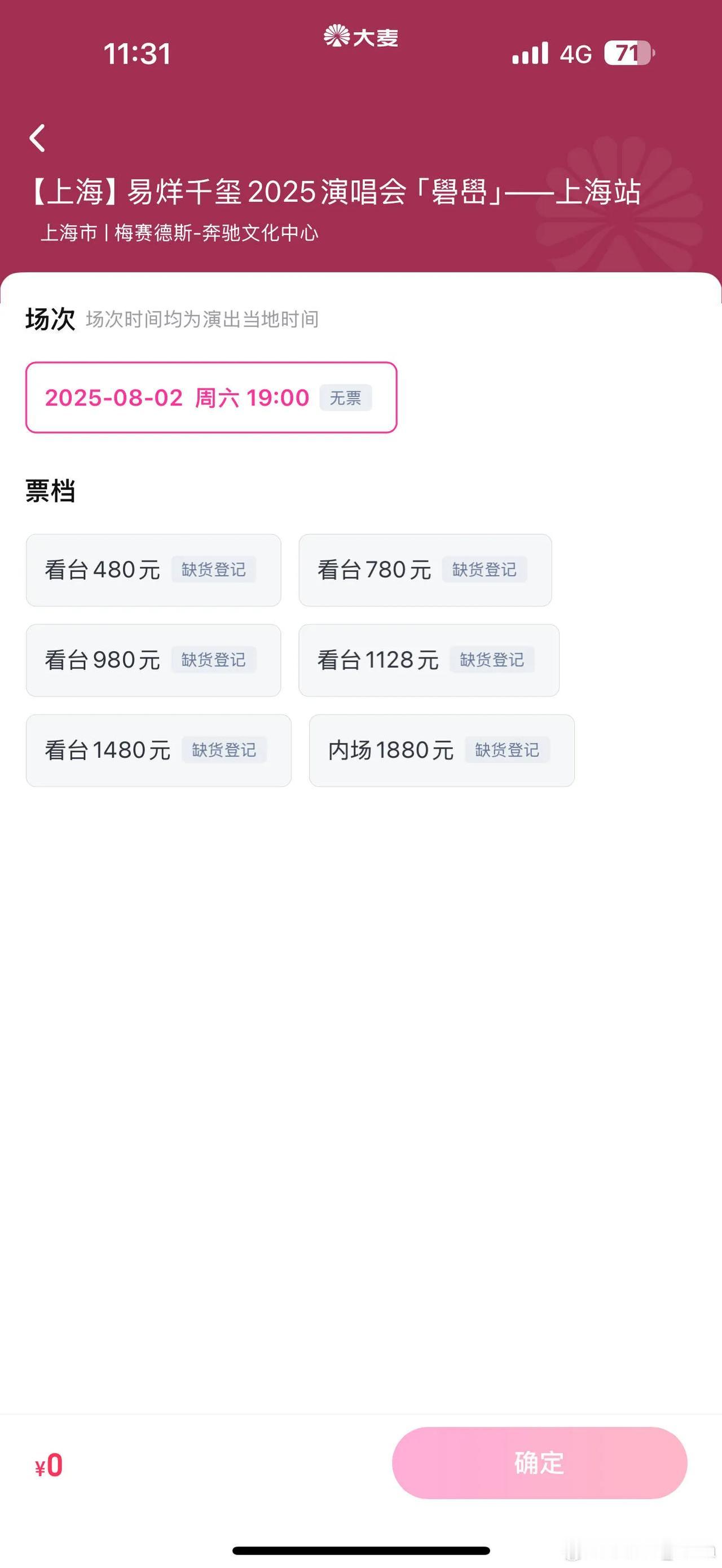Pick the 看台 1480元 ticket tier

(159, 750)
